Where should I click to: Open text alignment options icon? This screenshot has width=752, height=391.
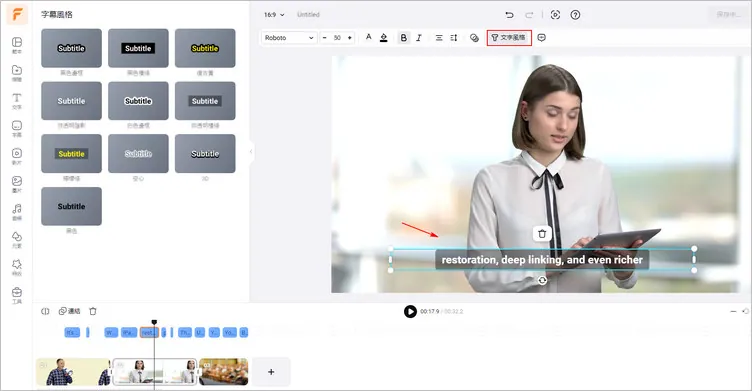pos(439,37)
